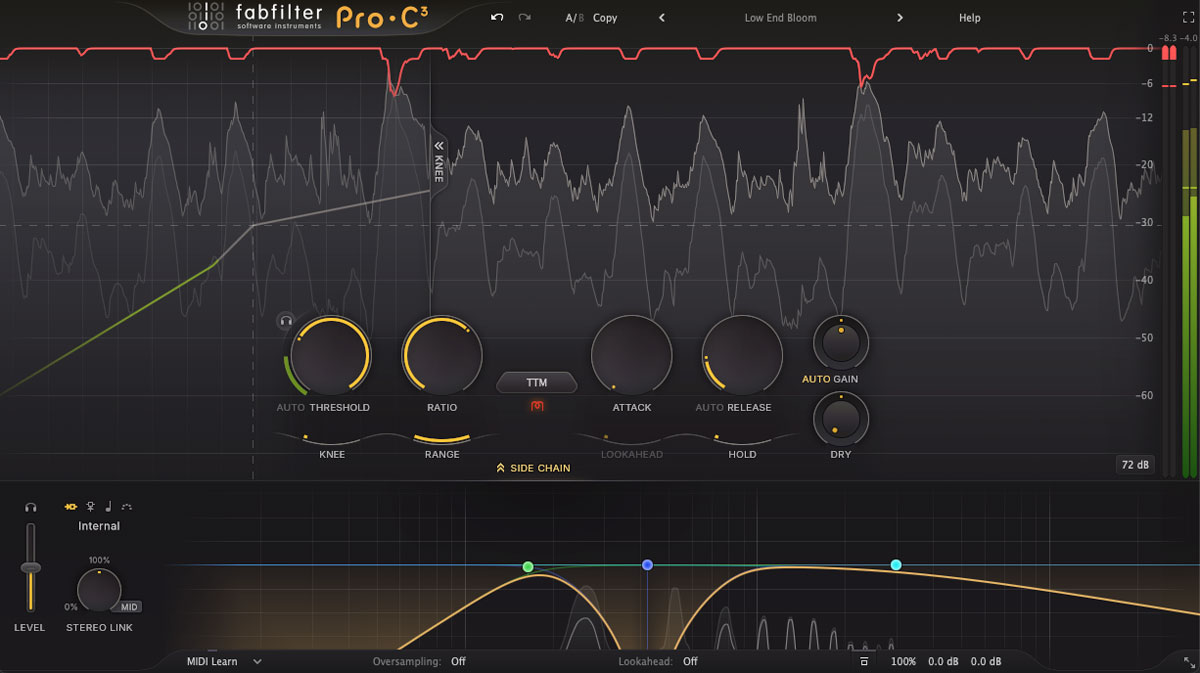Click the 100% mix value

tap(903, 662)
